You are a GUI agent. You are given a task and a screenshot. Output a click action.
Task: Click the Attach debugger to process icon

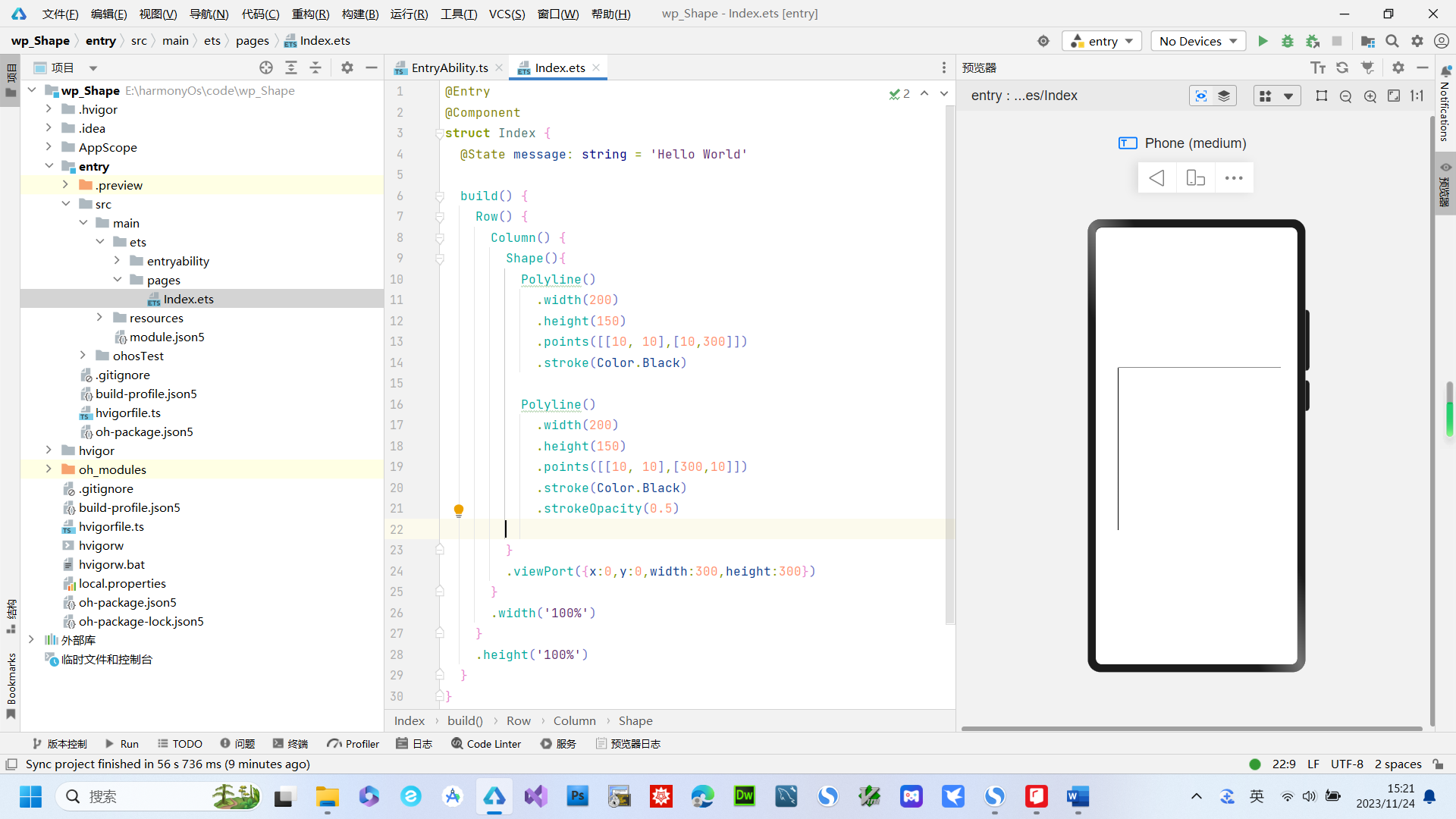[x=1313, y=41]
